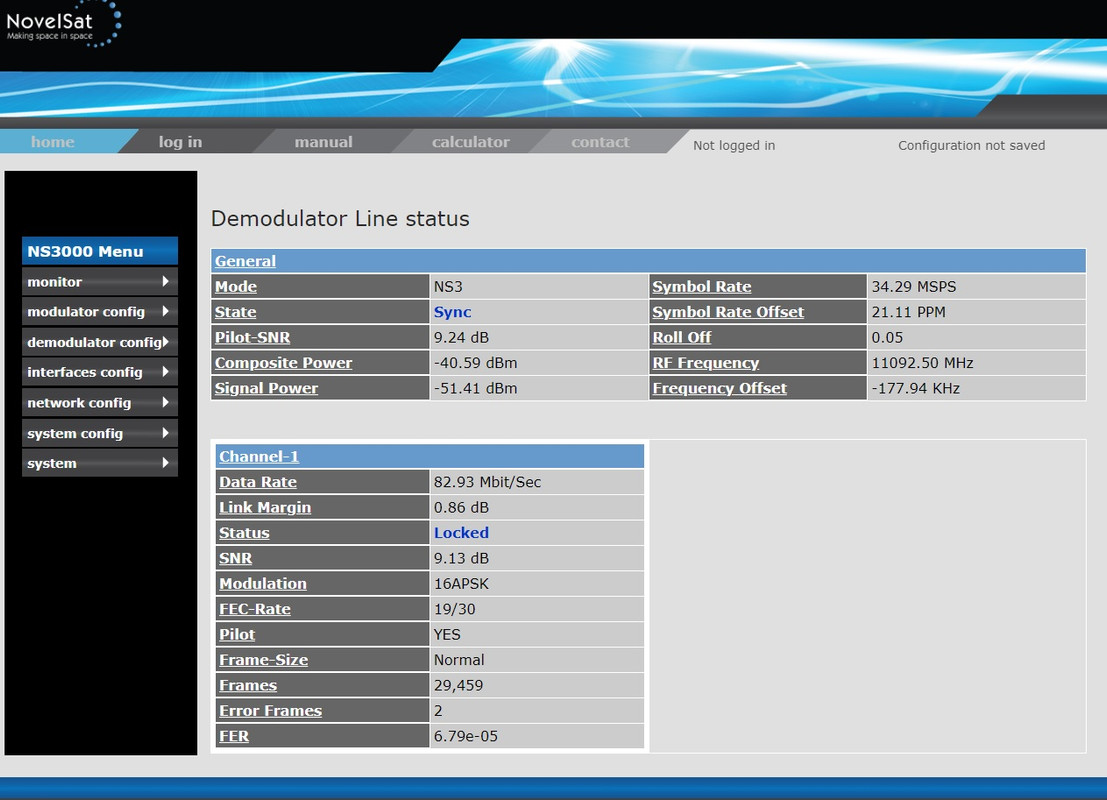
Task: Click the '9.24 dB' value
Action: tap(461, 338)
